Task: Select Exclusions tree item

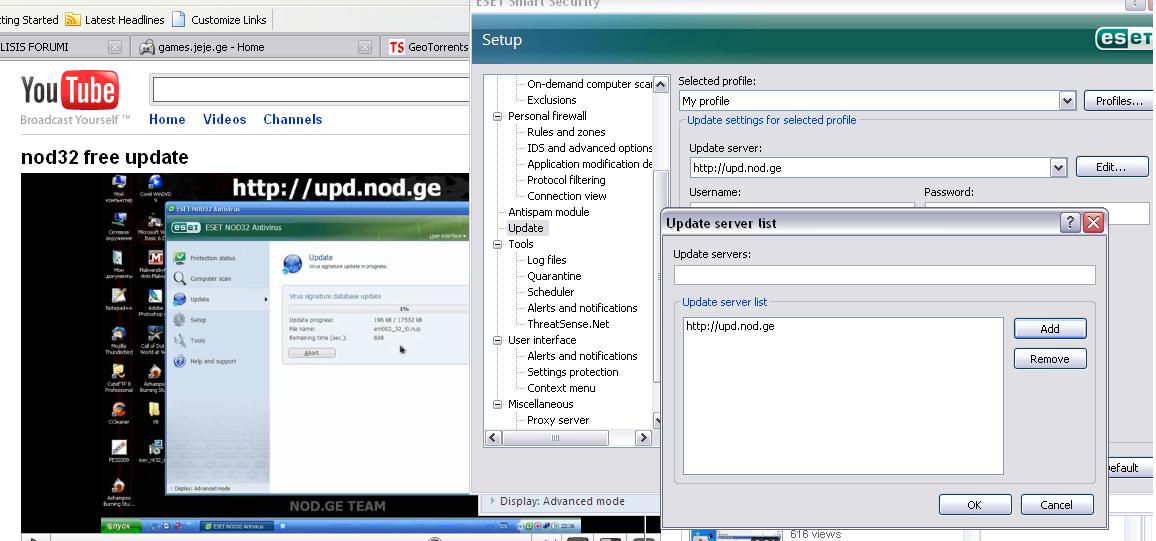Action: (551, 100)
